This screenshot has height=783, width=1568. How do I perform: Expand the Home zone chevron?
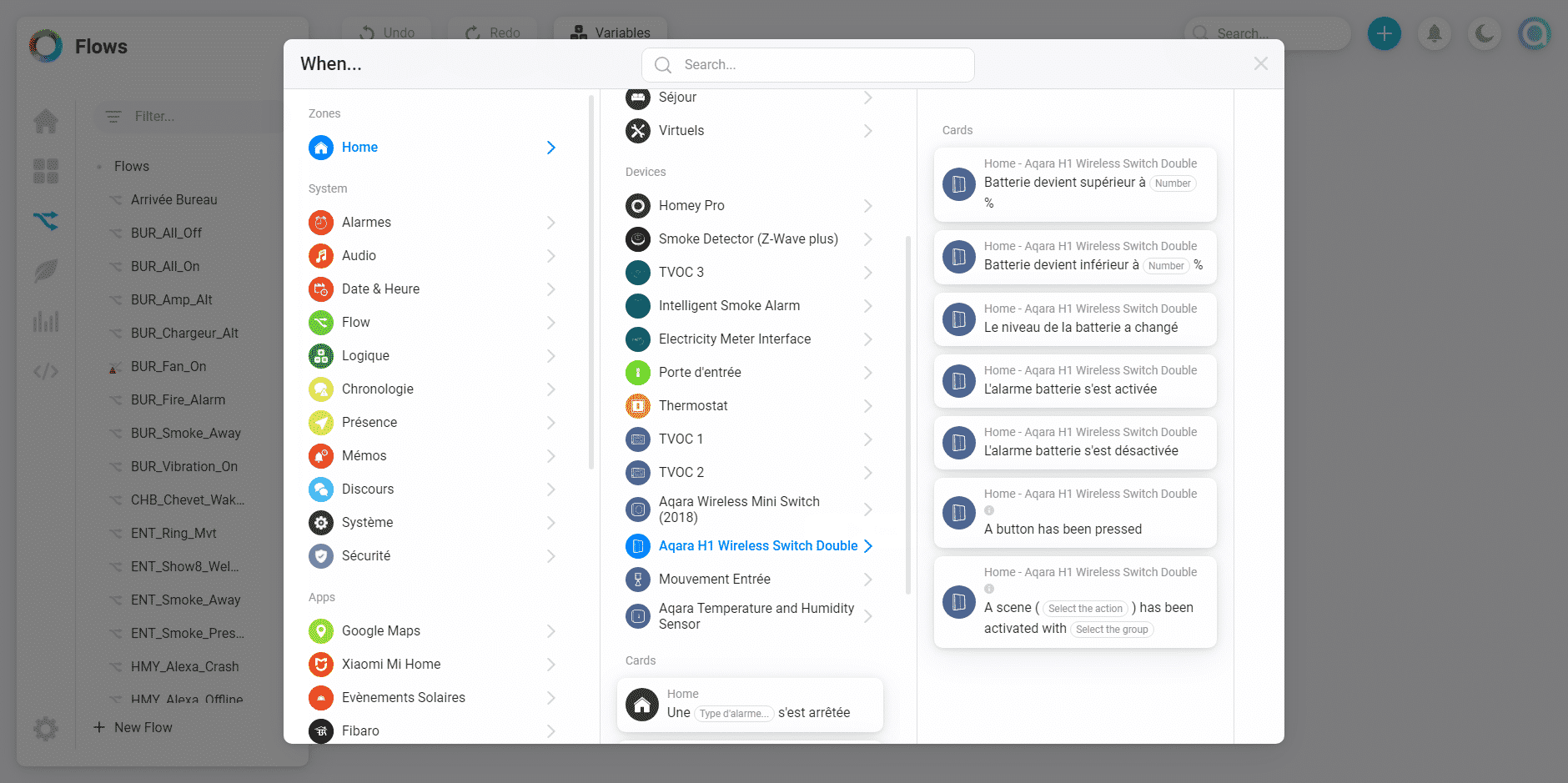point(550,148)
